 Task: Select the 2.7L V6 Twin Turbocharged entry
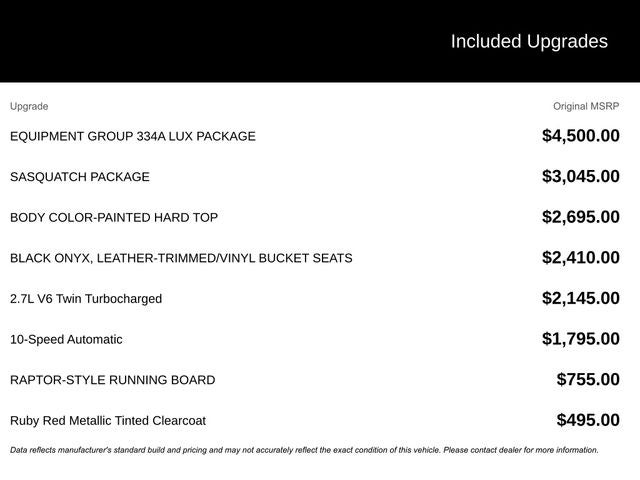pos(86,299)
